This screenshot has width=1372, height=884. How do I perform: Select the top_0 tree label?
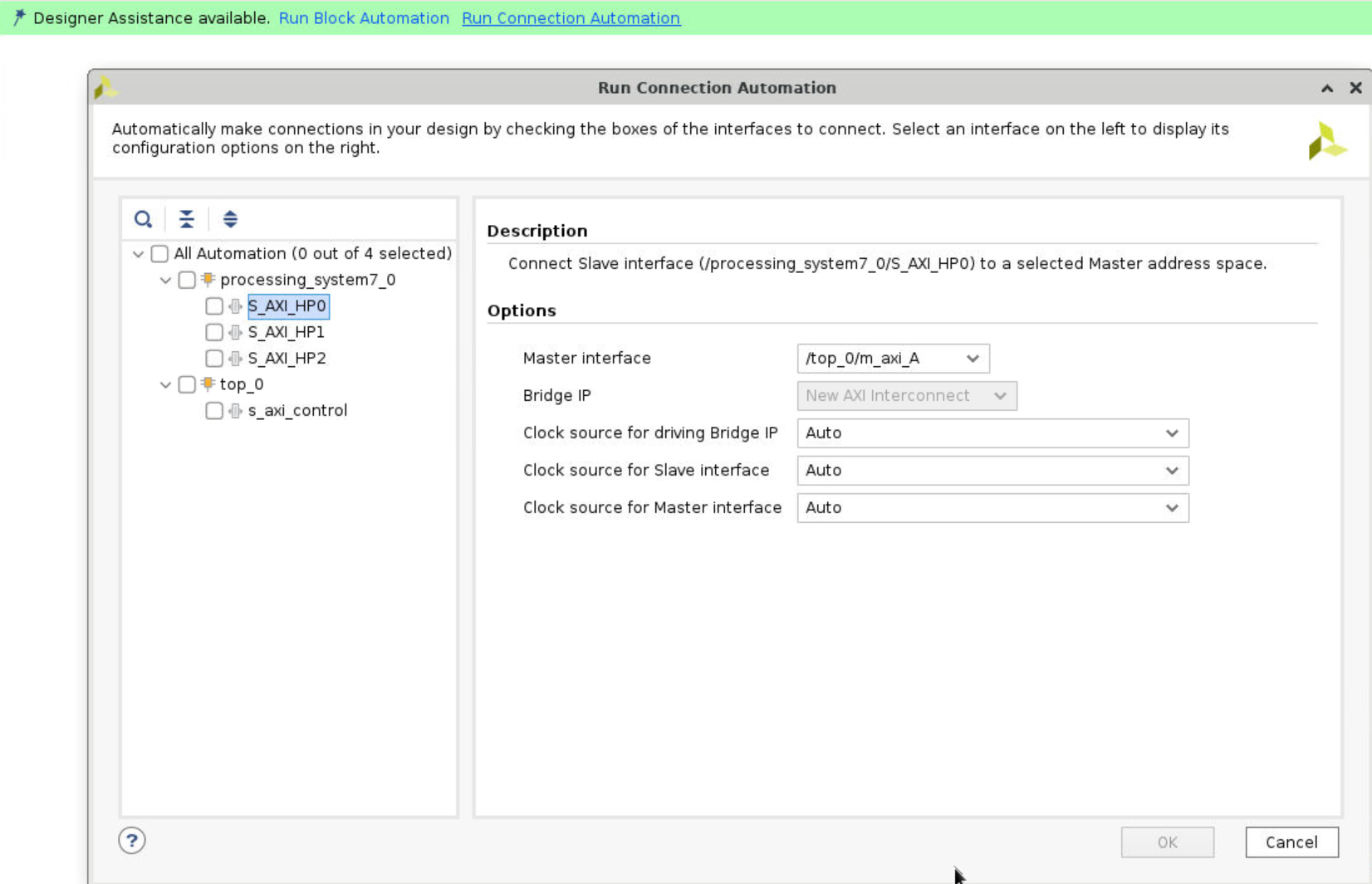click(242, 384)
